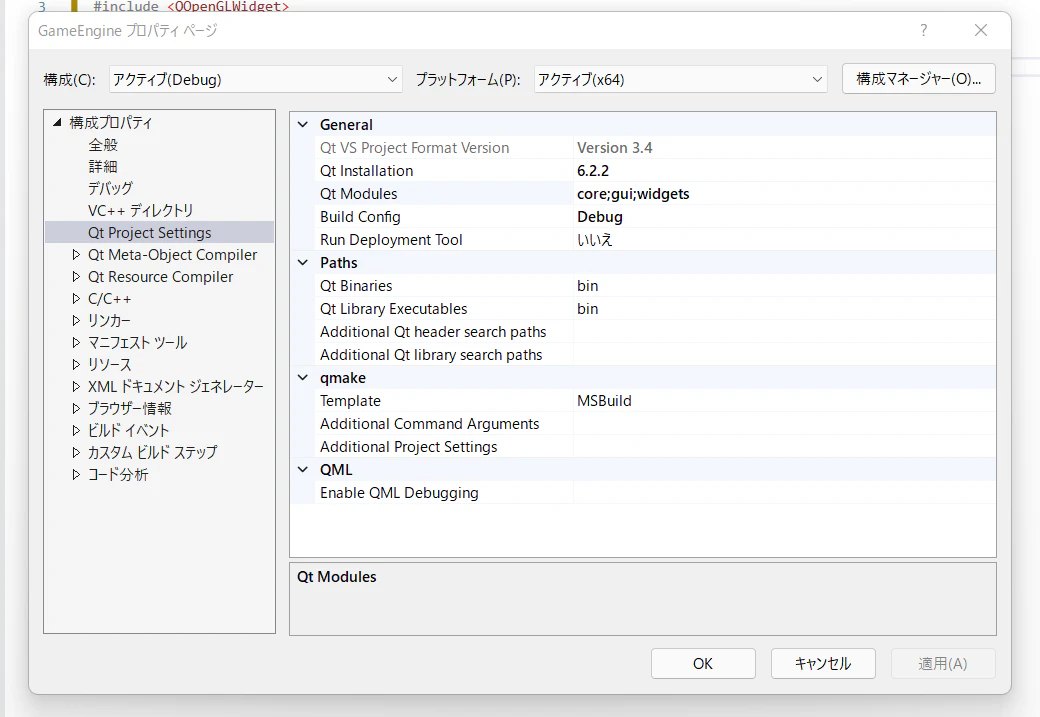Click the Qt Installation value 6.2.2
The image size is (1040, 717).
784,170
